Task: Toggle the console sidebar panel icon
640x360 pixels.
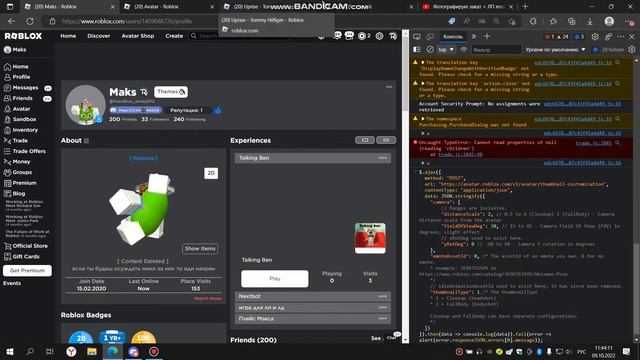Action: 417,49
